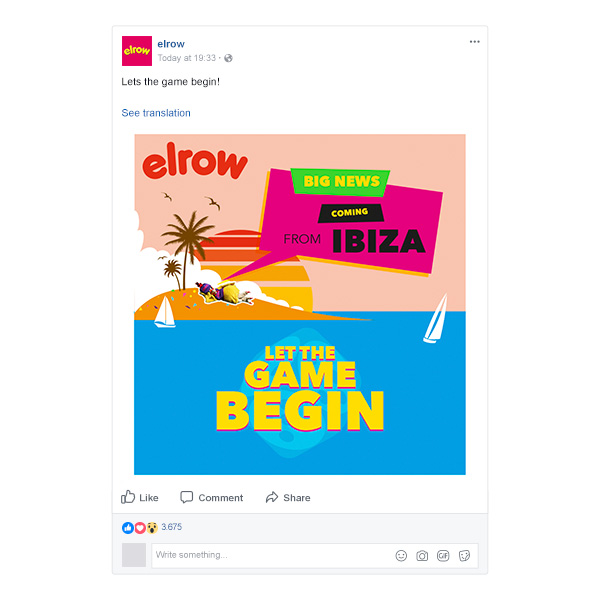Click the Today at 19:33 timestamp

[x=187, y=58]
